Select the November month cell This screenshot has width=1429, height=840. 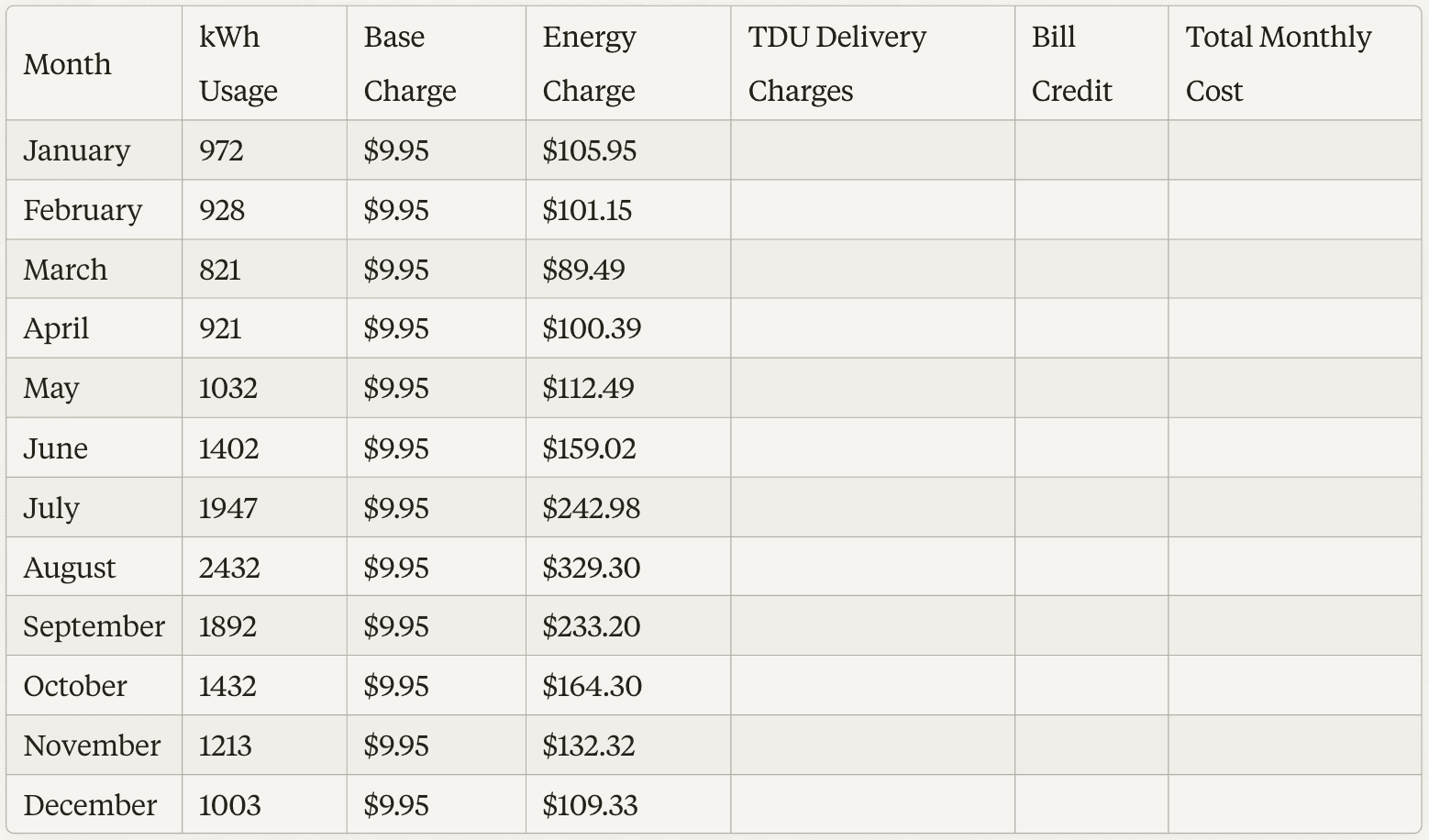pos(92,746)
